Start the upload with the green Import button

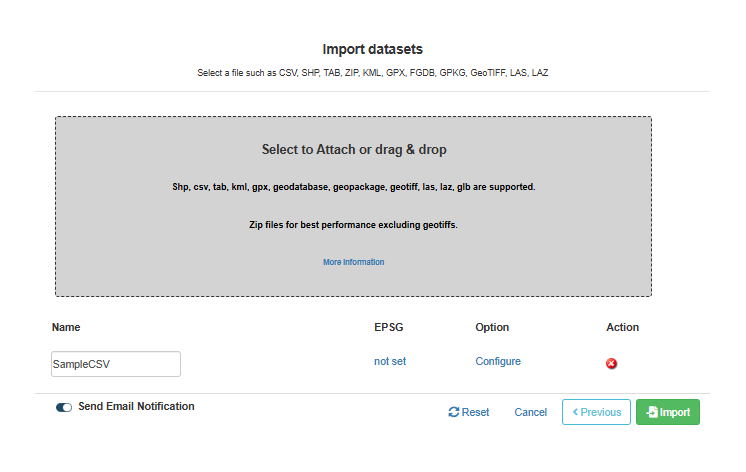667,412
